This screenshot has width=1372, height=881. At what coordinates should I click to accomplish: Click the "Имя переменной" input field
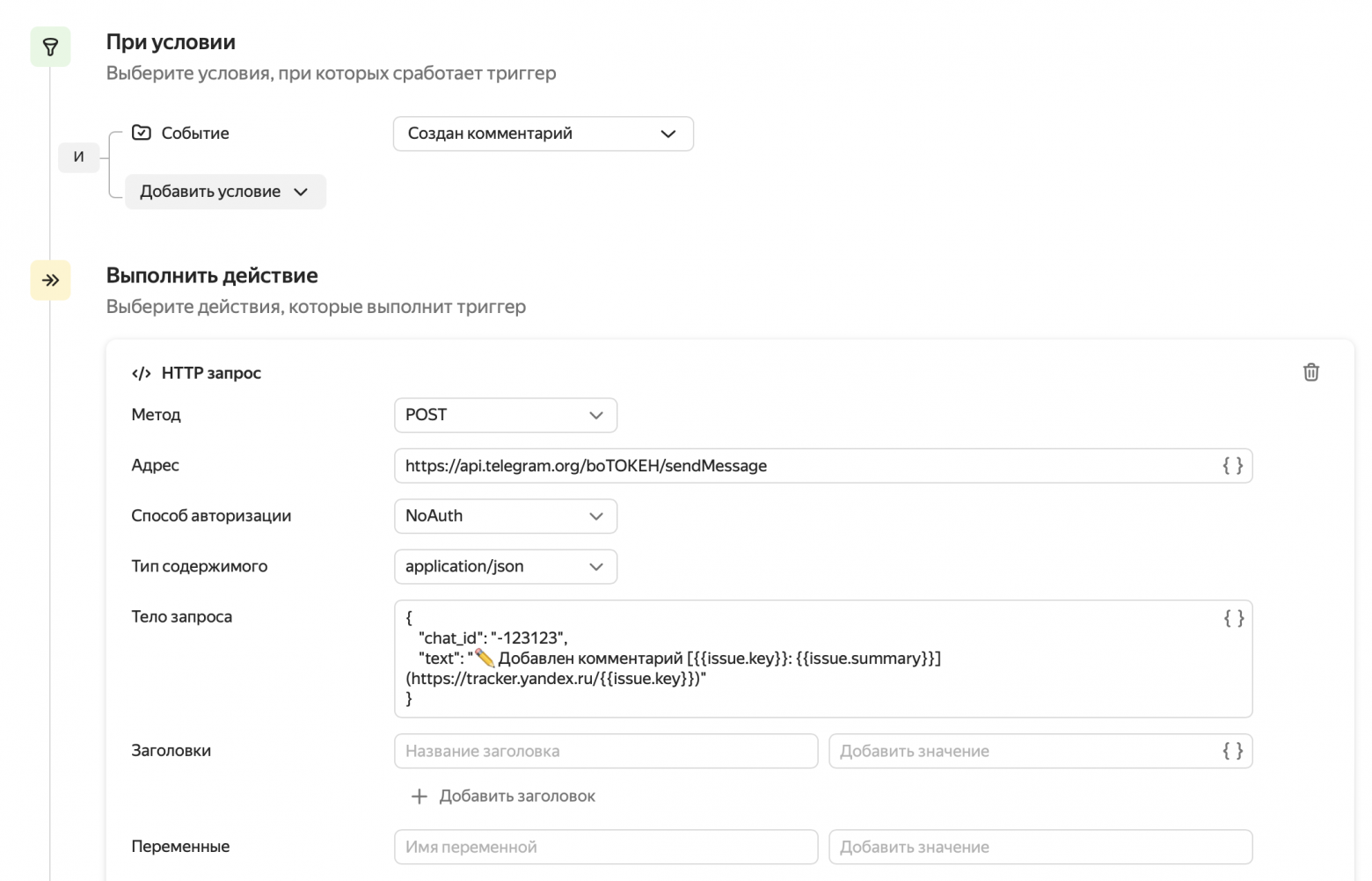click(x=605, y=847)
